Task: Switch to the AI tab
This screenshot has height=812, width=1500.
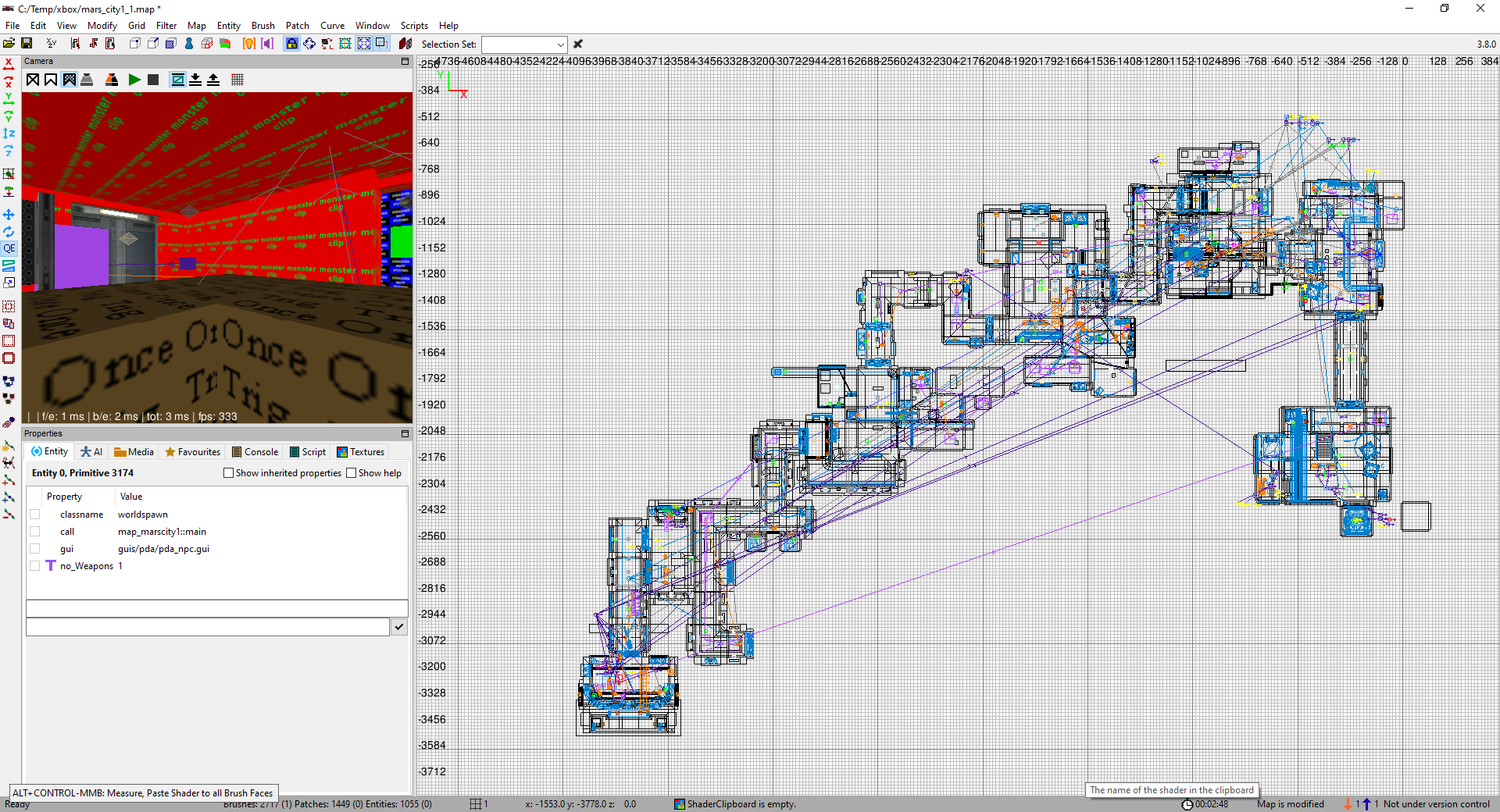Action: (91, 452)
